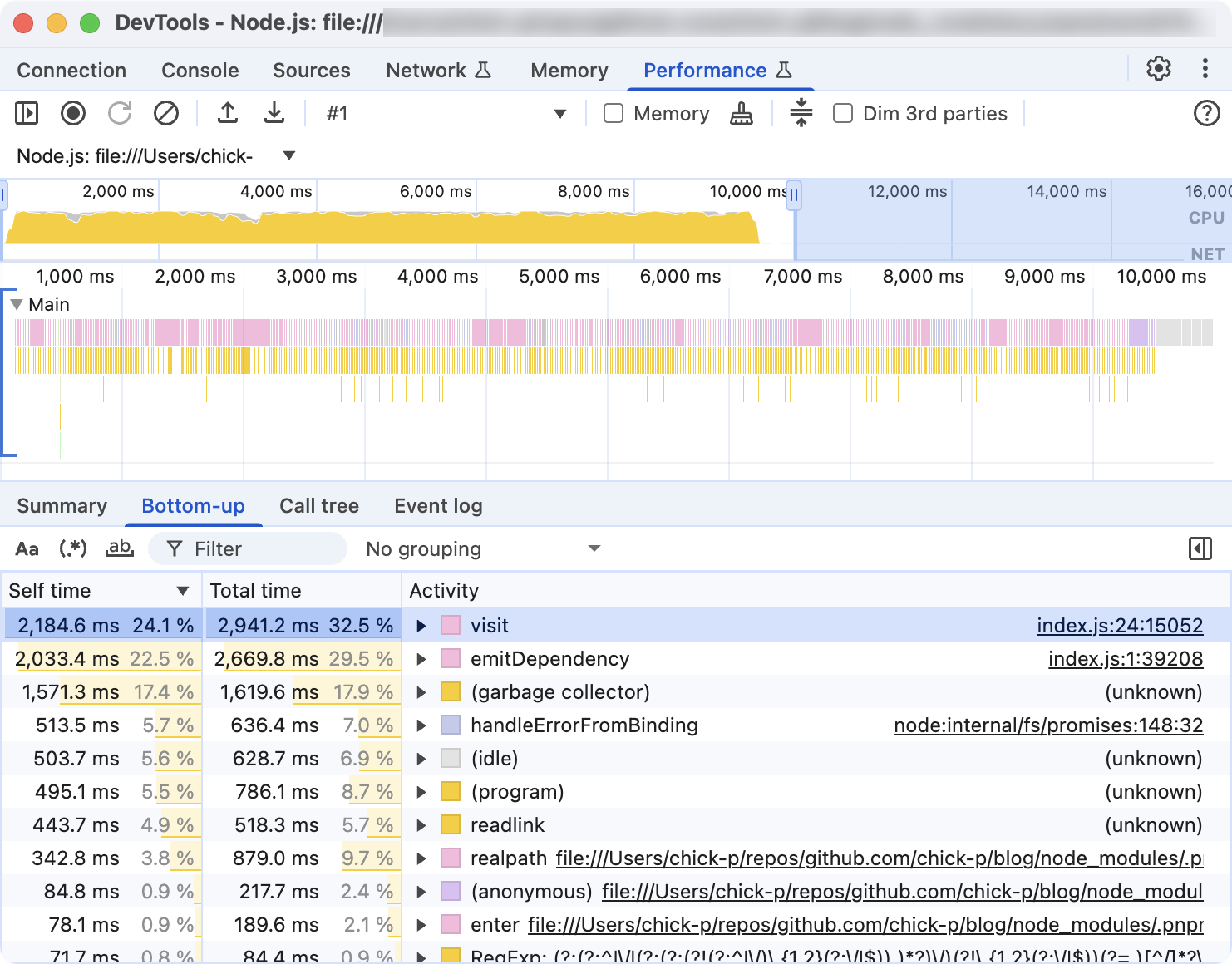Click the Network tab flask icon

click(483, 71)
